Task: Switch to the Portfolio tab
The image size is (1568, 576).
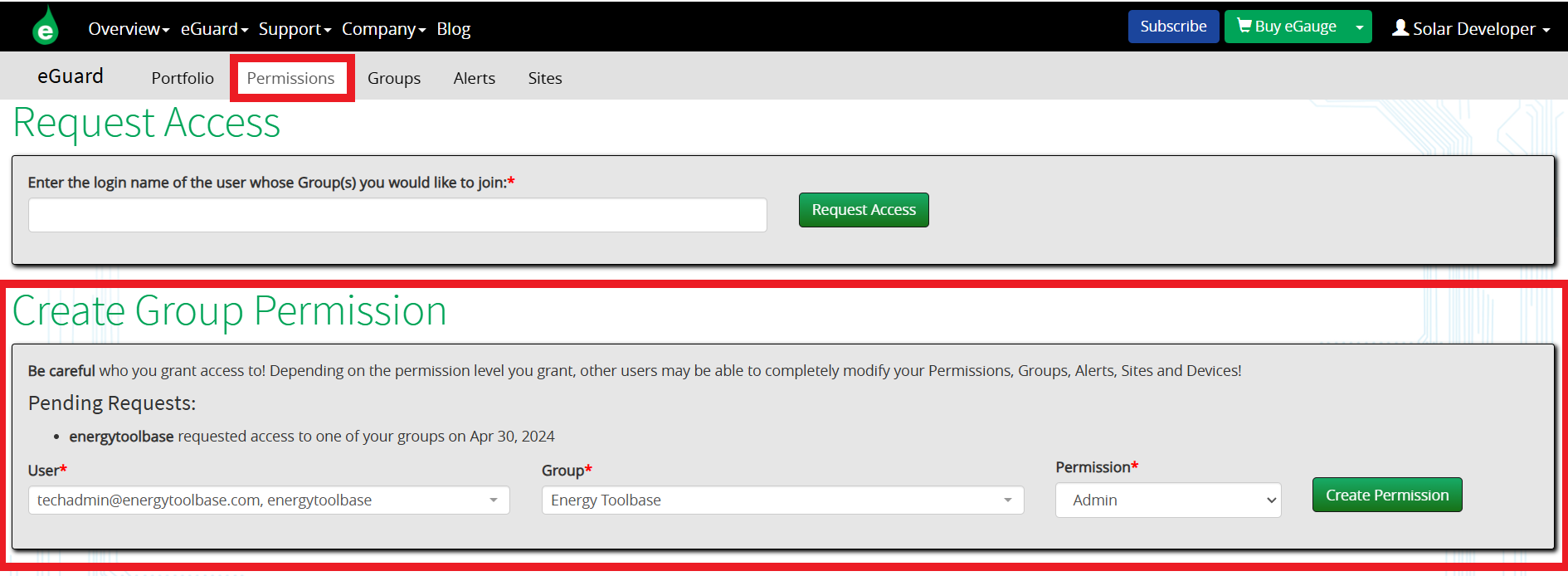Action: point(183,78)
